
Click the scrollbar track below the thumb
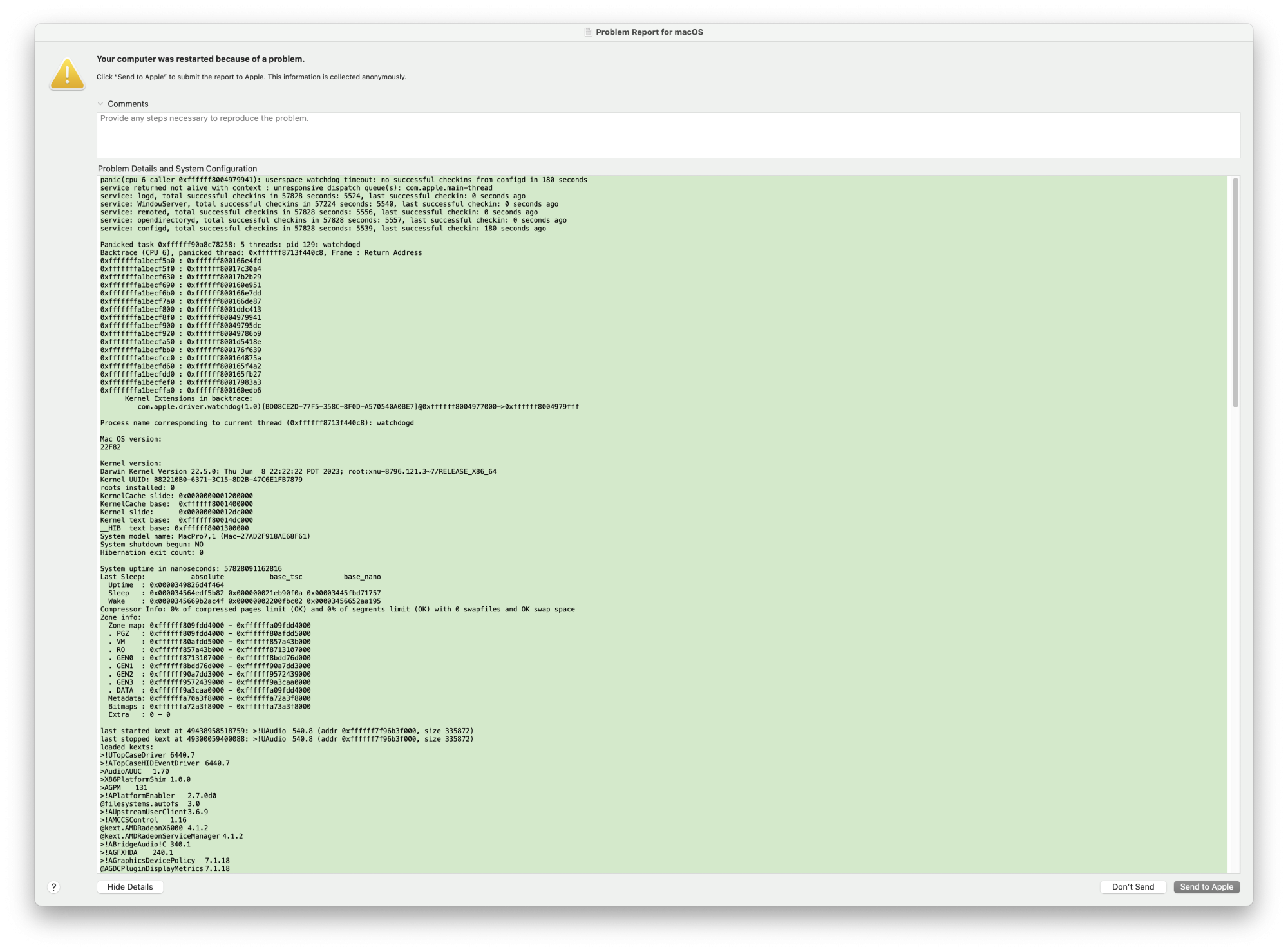coord(1235,644)
